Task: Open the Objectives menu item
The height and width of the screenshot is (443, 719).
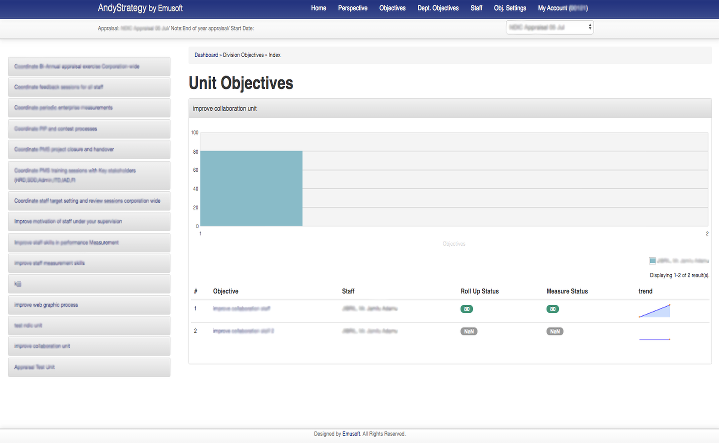Action: [392, 8]
